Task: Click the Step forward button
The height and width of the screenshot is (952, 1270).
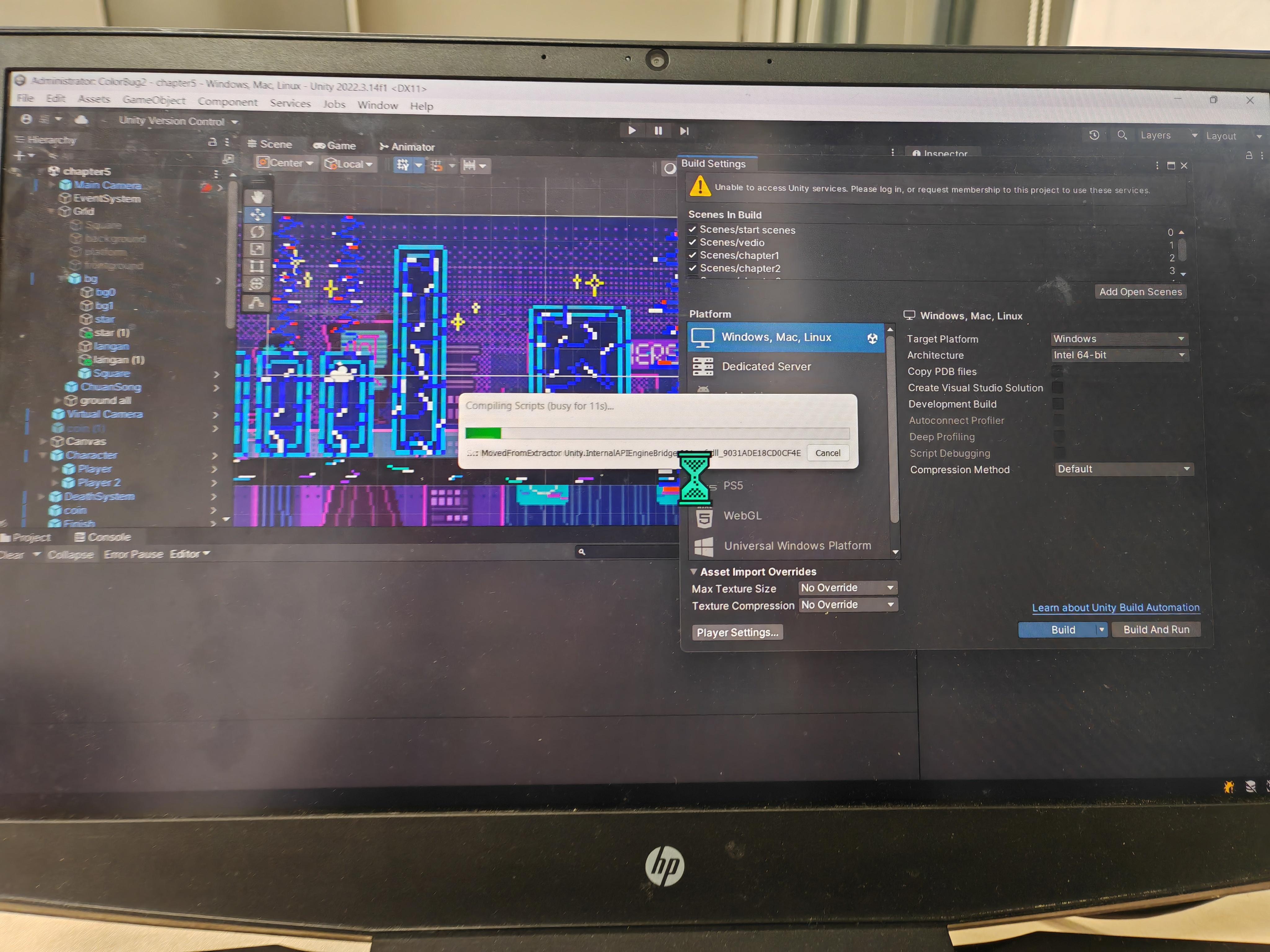Action: (x=684, y=131)
